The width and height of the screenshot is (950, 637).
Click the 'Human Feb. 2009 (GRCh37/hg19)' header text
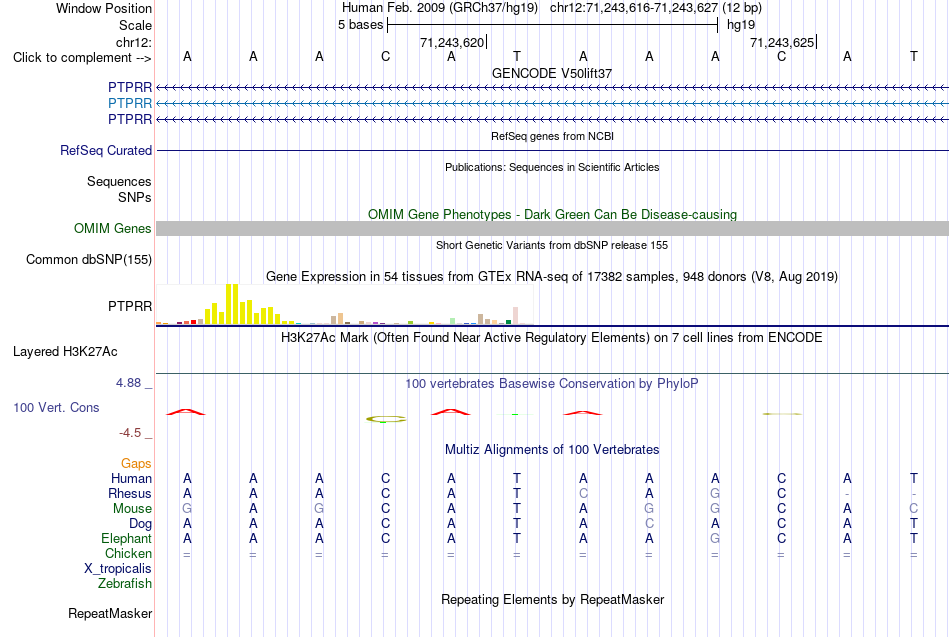point(440,8)
